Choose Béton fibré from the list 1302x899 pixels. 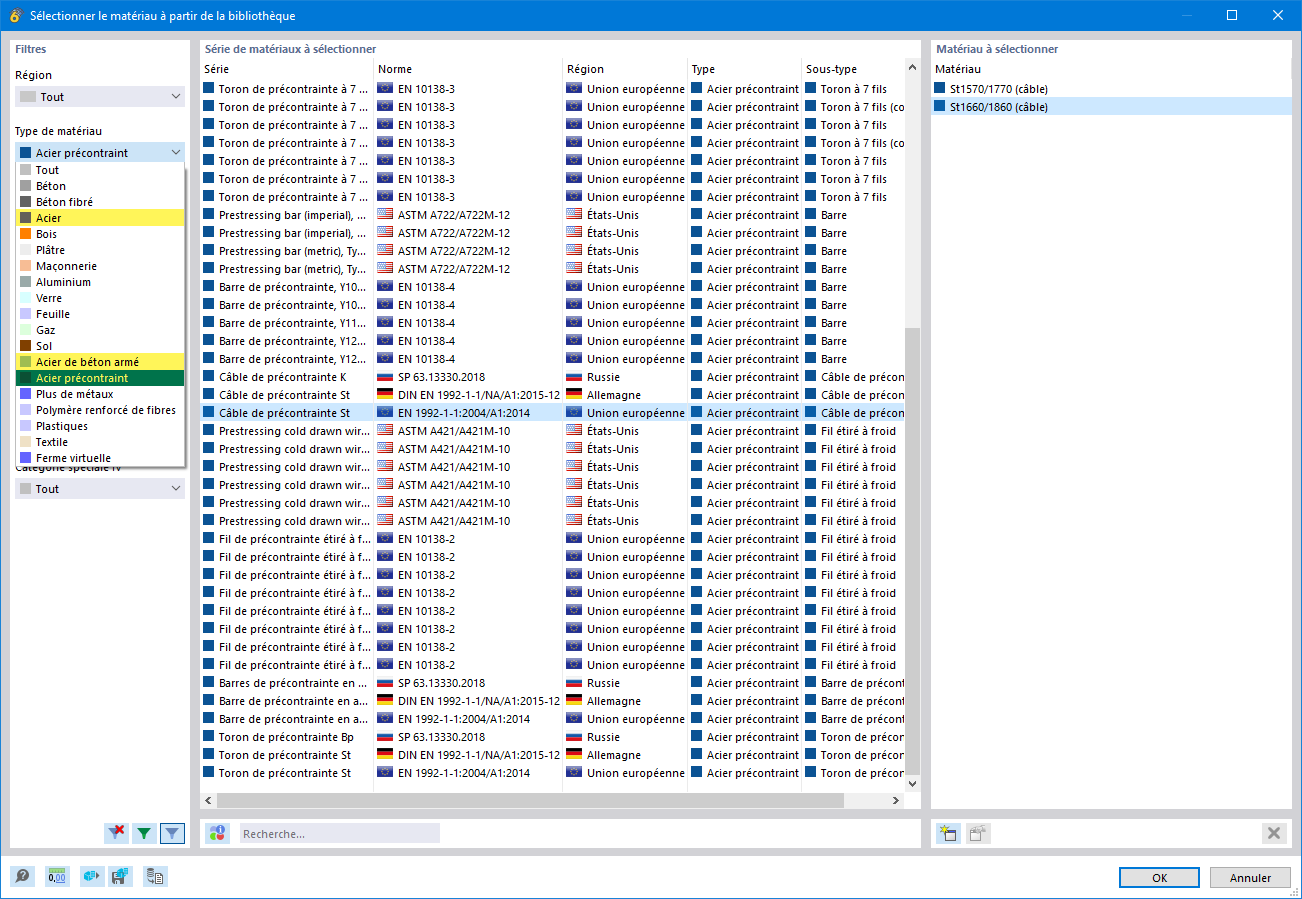click(x=100, y=202)
